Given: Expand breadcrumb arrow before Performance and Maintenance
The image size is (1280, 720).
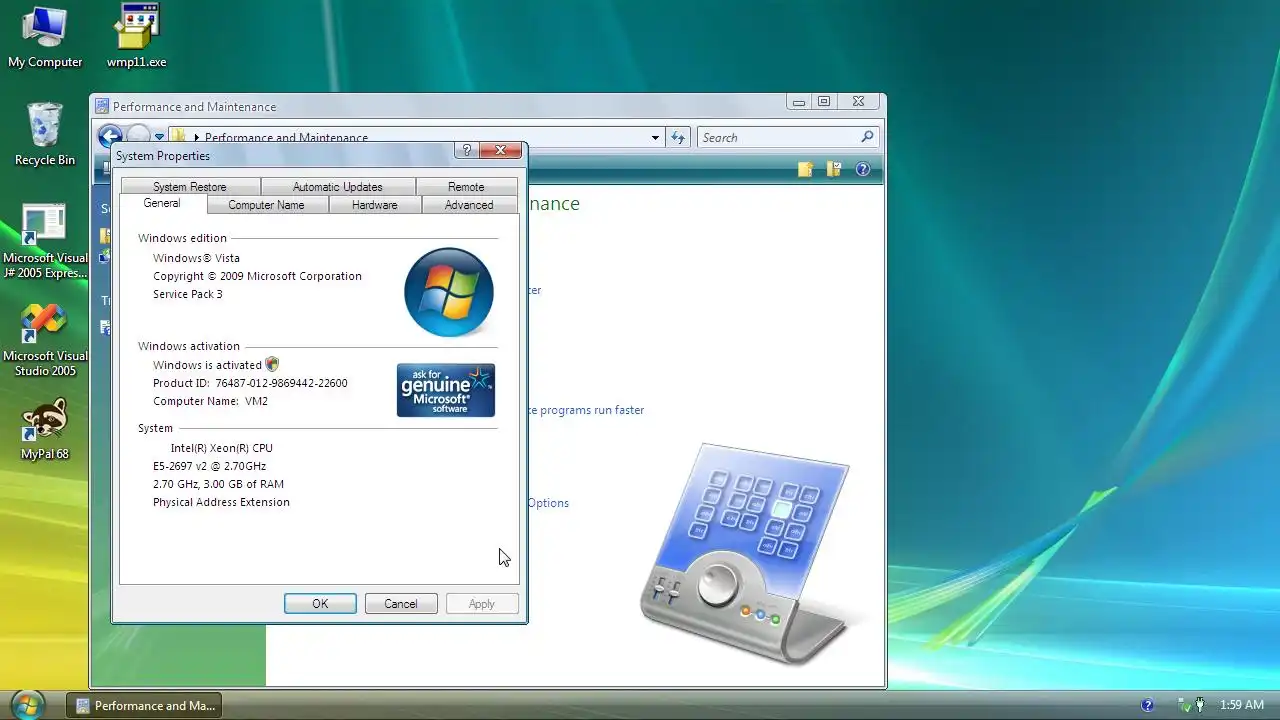Looking at the screenshot, I should 196,138.
